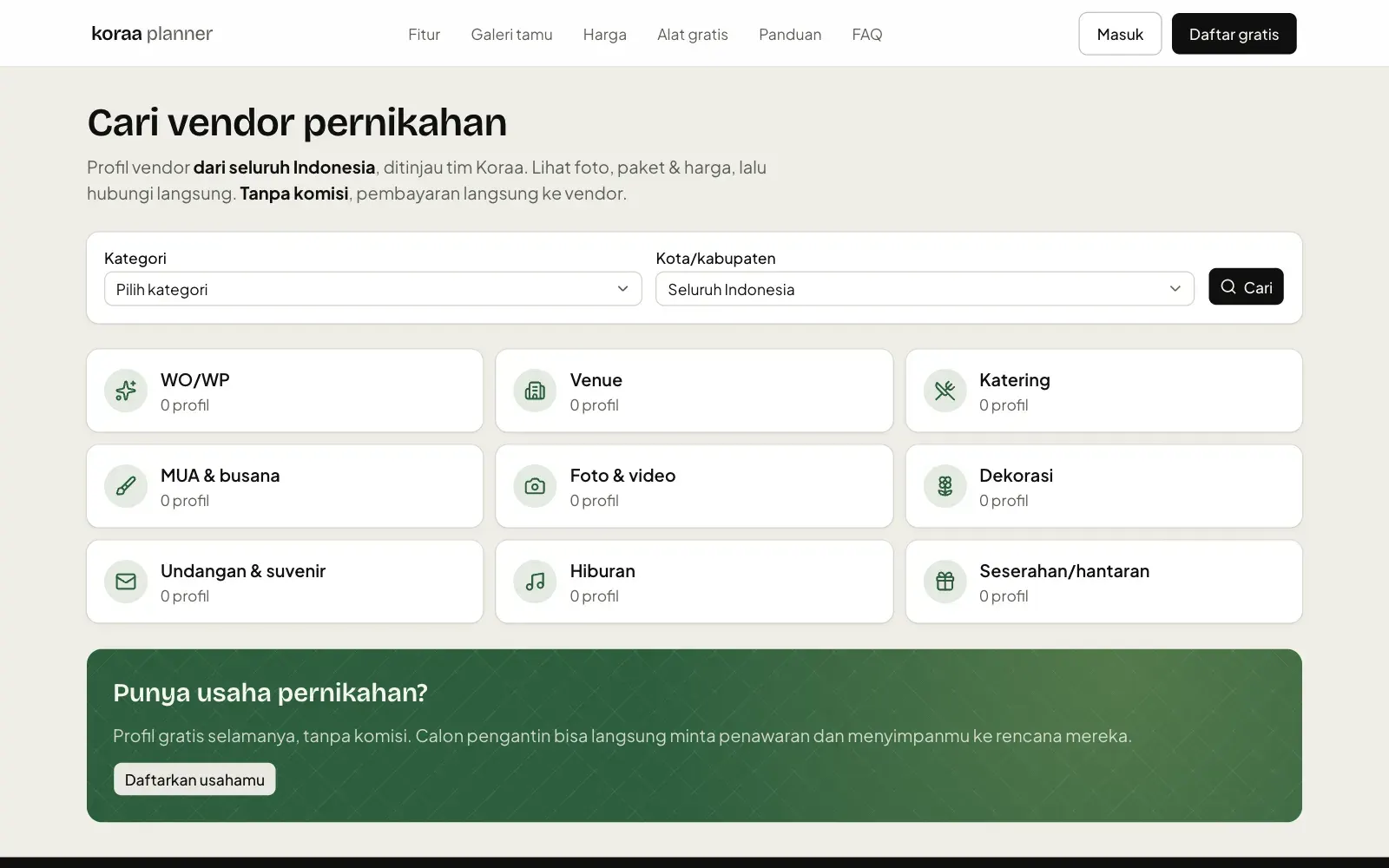The image size is (1389, 868).
Task: Click '0 profil' under Dekorasi
Action: tap(1004, 501)
